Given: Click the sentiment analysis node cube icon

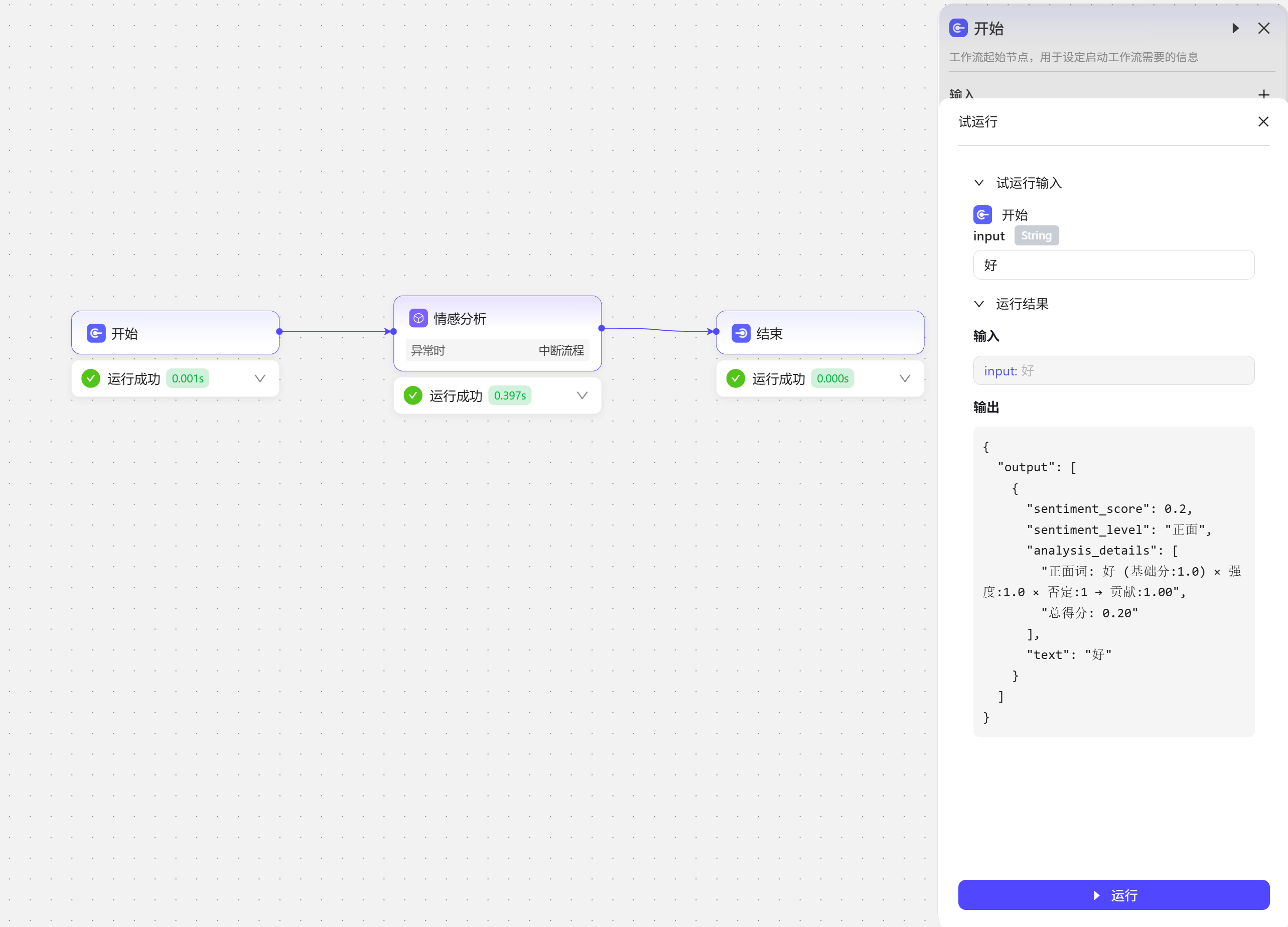Looking at the screenshot, I should click(x=418, y=318).
